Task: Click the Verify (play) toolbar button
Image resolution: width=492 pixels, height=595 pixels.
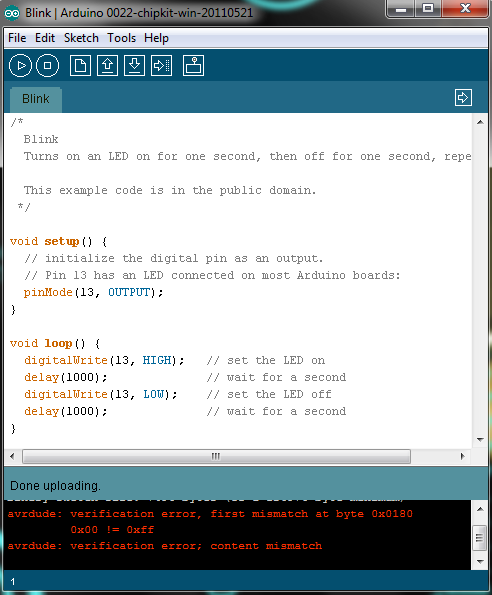Action: click(x=20, y=66)
